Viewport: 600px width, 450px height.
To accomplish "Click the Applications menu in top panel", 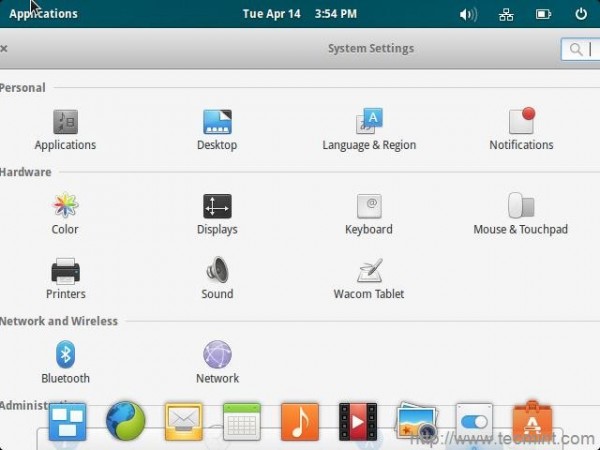I will (43, 14).
